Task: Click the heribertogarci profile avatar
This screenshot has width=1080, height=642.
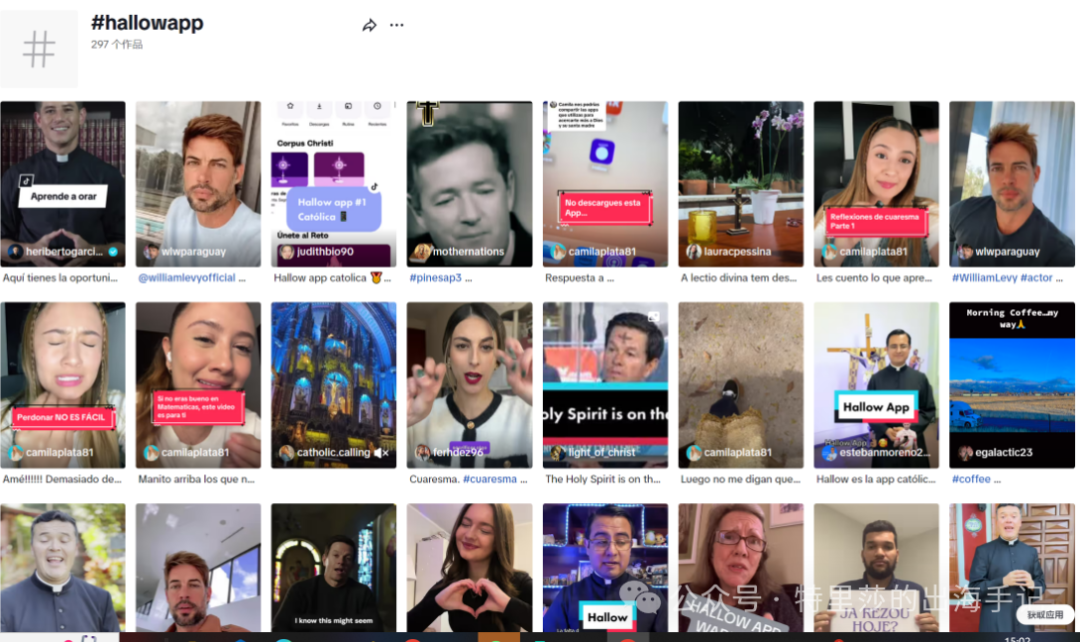Action: 15,252
